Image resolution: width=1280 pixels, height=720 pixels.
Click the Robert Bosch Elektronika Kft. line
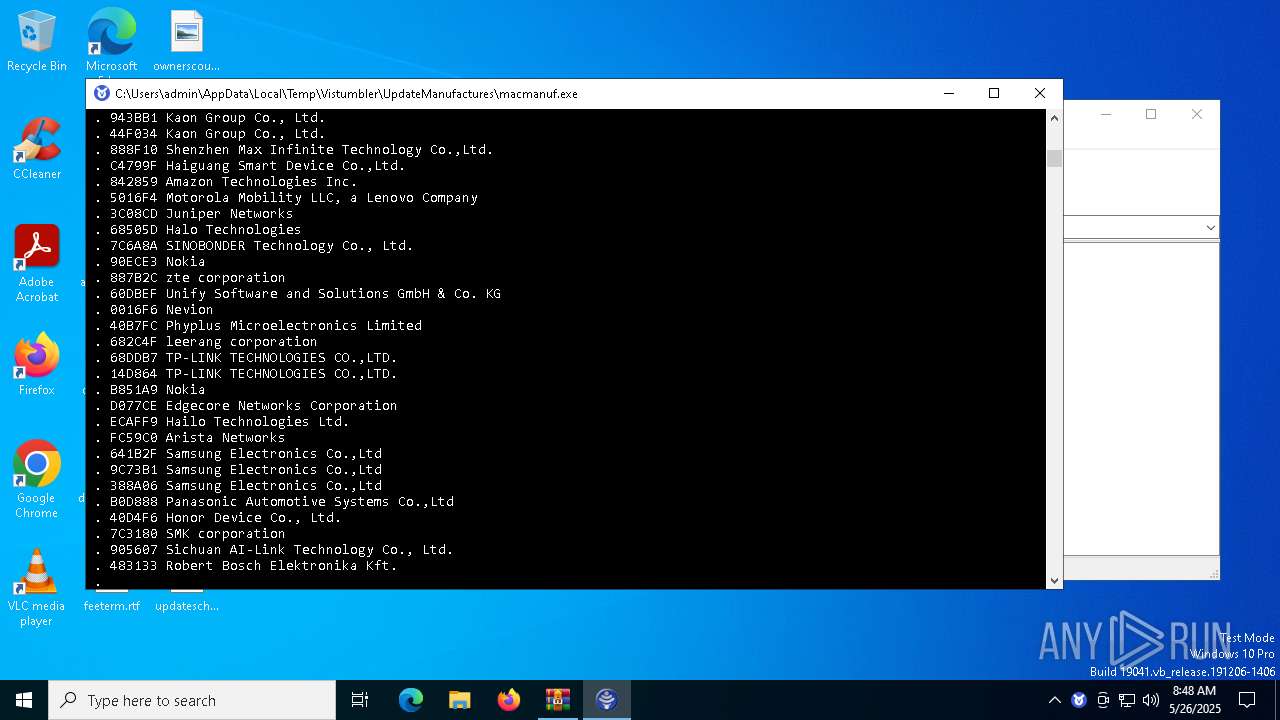point(246,566)
